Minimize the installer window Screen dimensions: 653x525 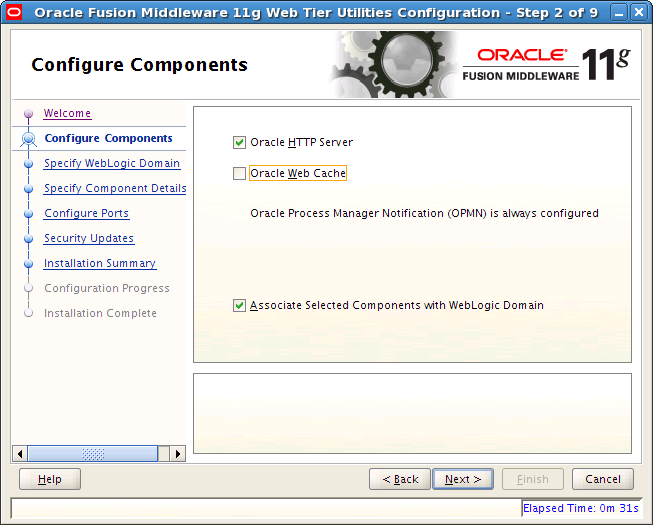(619, 12)
